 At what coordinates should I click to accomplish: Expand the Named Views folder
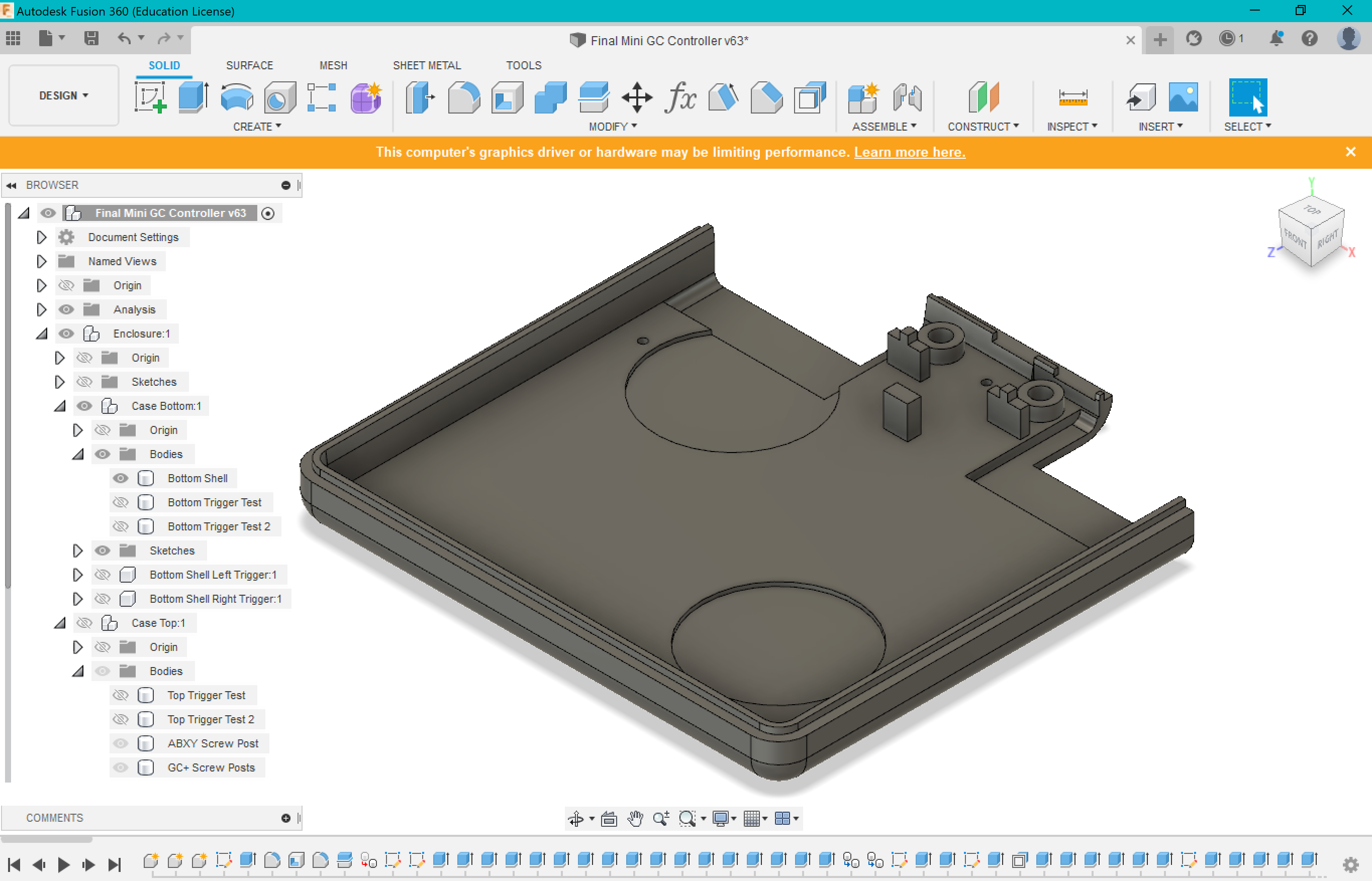coord(40,261)
